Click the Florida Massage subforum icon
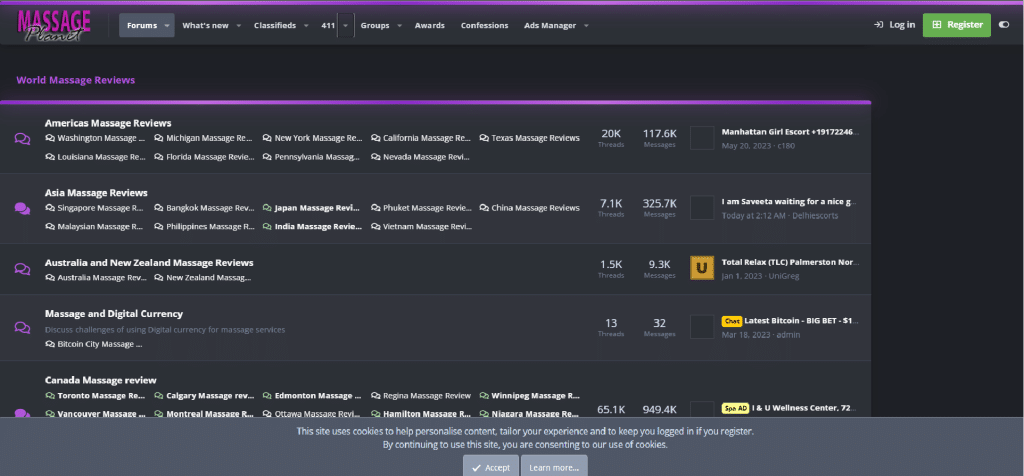The width and height of the screenshot is (1024, 476). (159, 157)
